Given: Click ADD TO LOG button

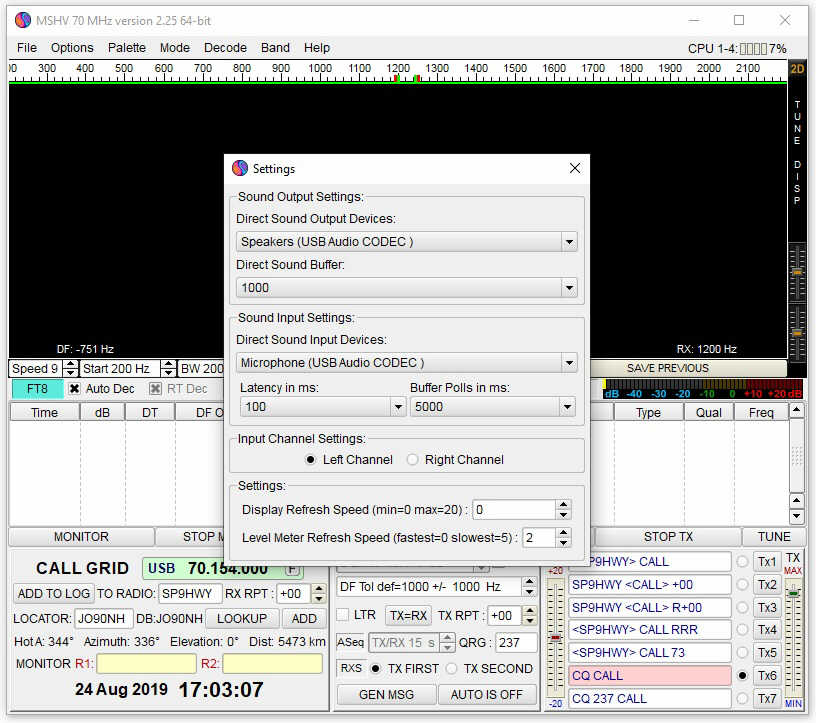Looking at the screenshot, I should 54,593.
